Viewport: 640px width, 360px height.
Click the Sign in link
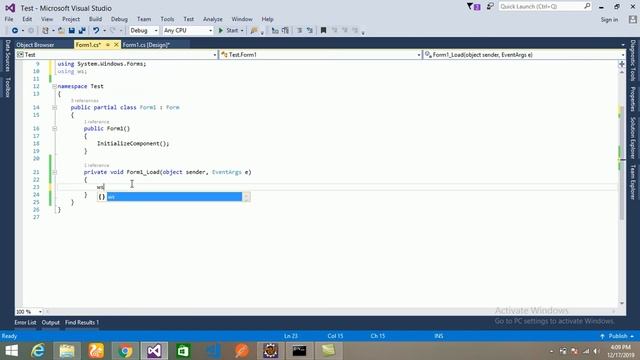click(x=609, y=20)
